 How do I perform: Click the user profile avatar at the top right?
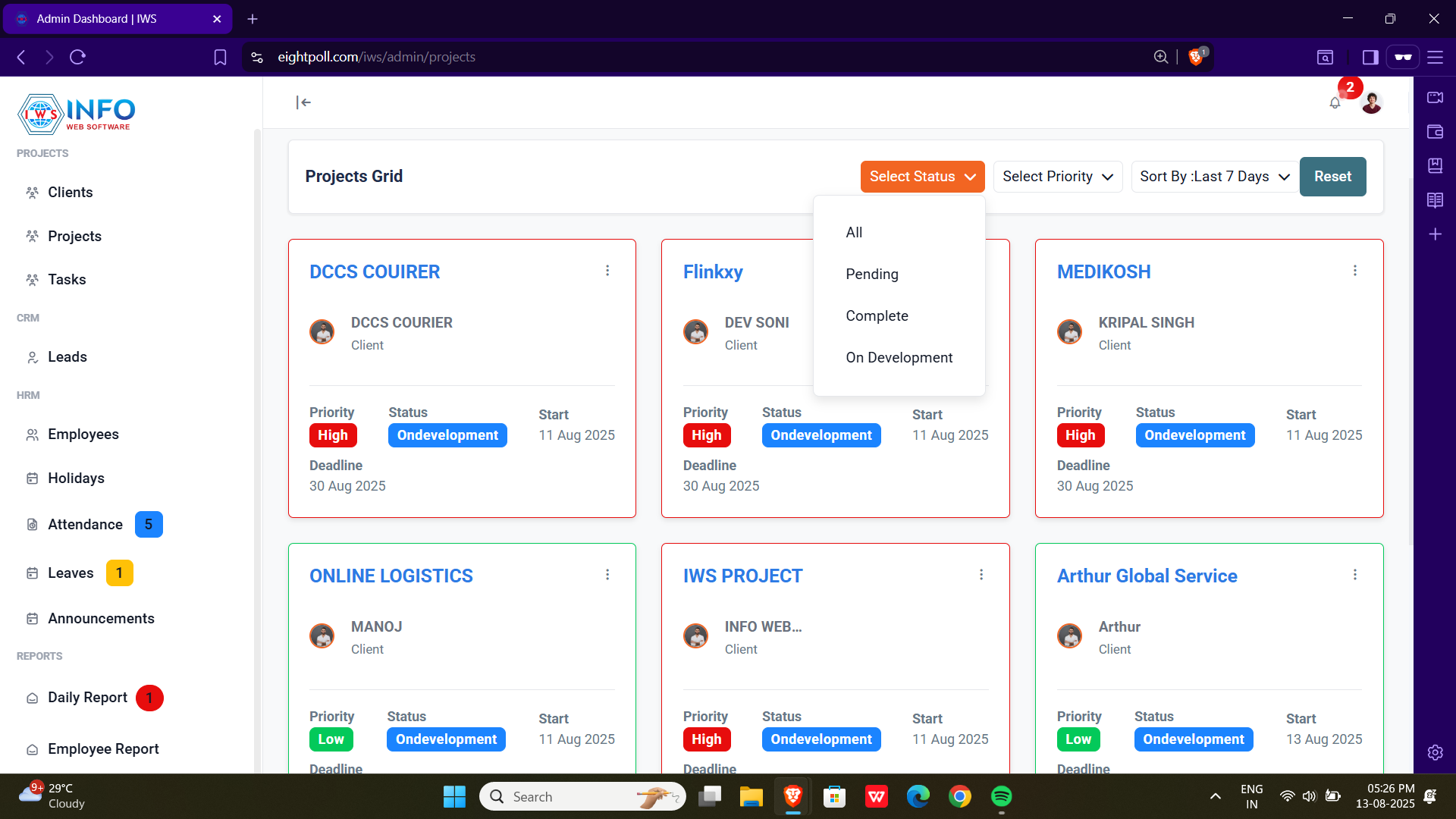click(x=1371, y=103)
